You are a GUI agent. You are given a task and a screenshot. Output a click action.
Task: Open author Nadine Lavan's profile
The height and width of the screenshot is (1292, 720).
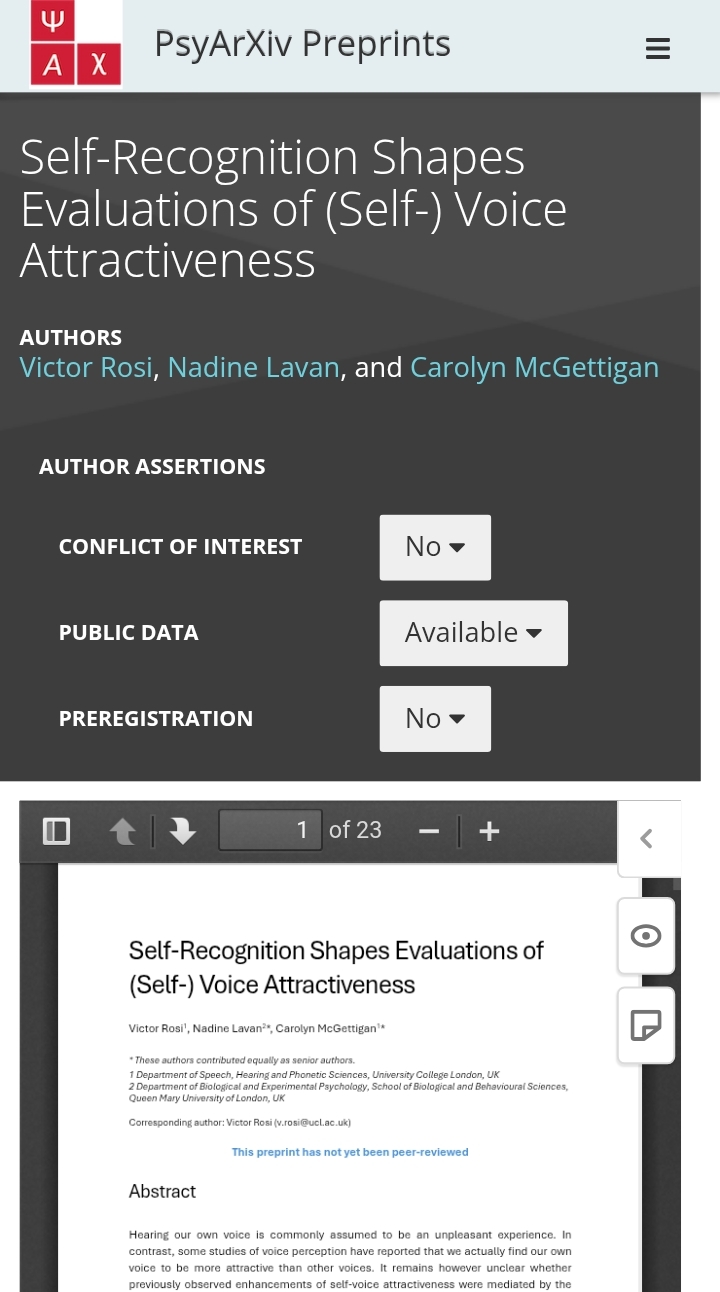click(x=254, y=368)
